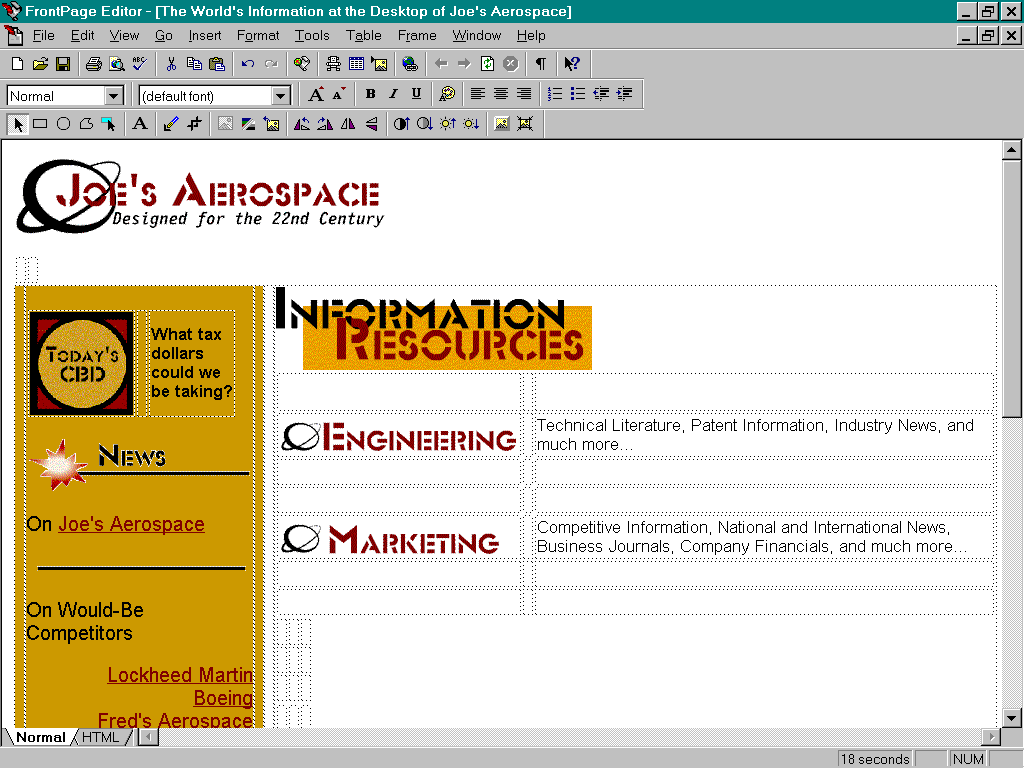Screen dimensions: 1024x768
Task: Switch to the HTML view tab
Action: (x=101, y=737)
